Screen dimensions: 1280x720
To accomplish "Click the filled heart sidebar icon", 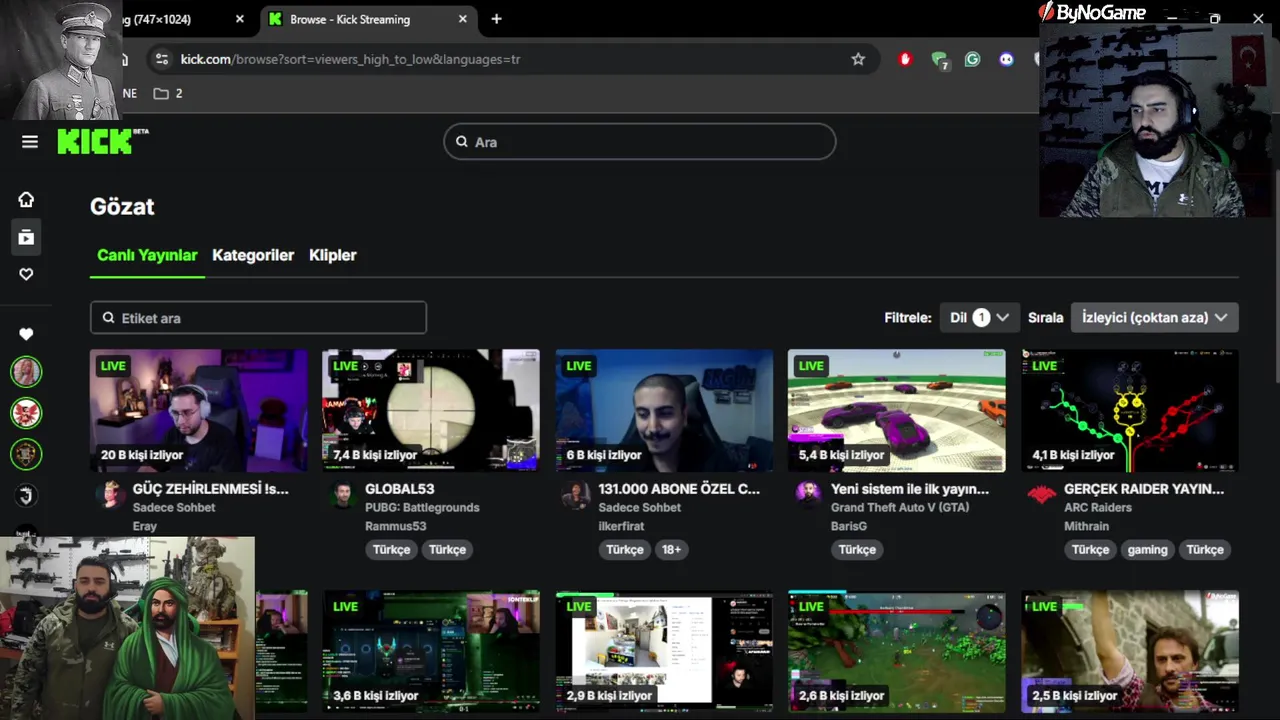I will [26, 334].
